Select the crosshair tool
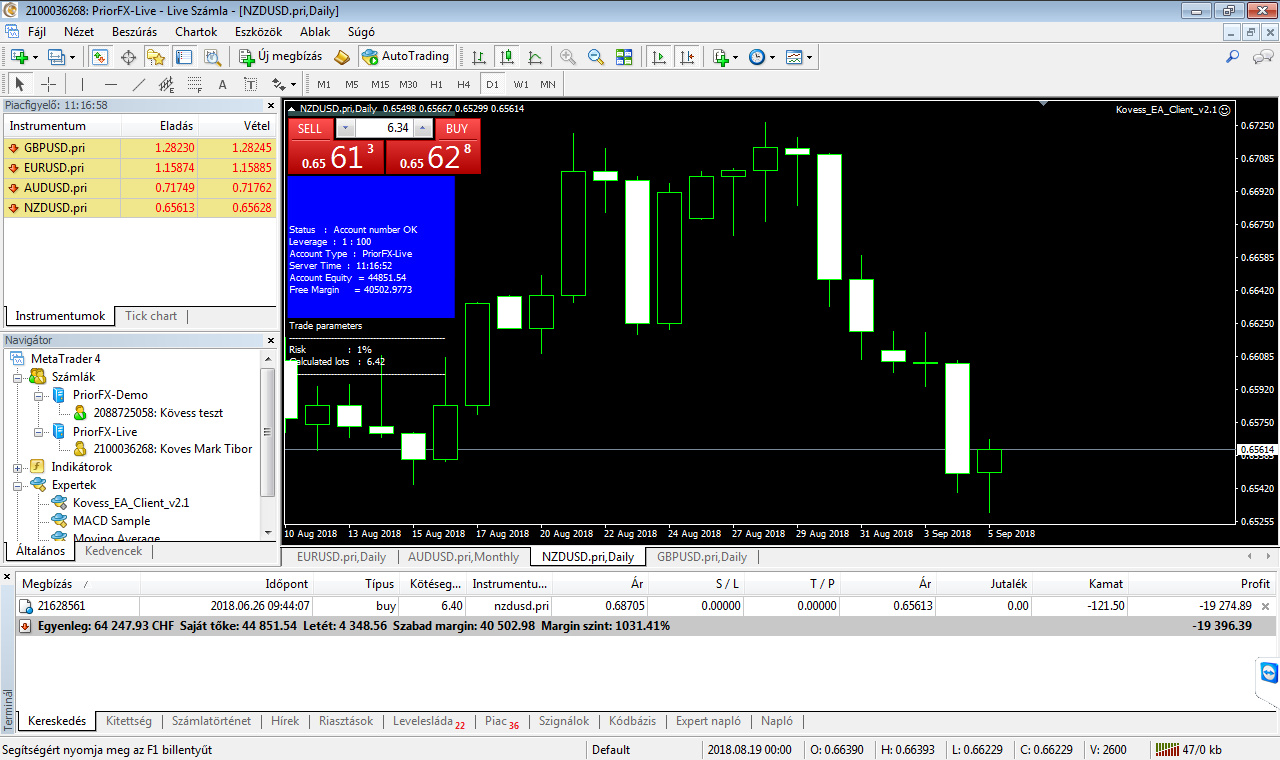 click(48, 84)
